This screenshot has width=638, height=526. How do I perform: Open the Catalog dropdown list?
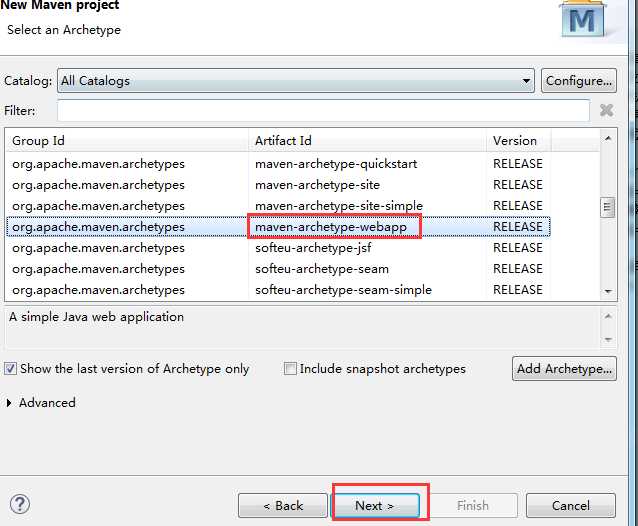click(296, 81)
